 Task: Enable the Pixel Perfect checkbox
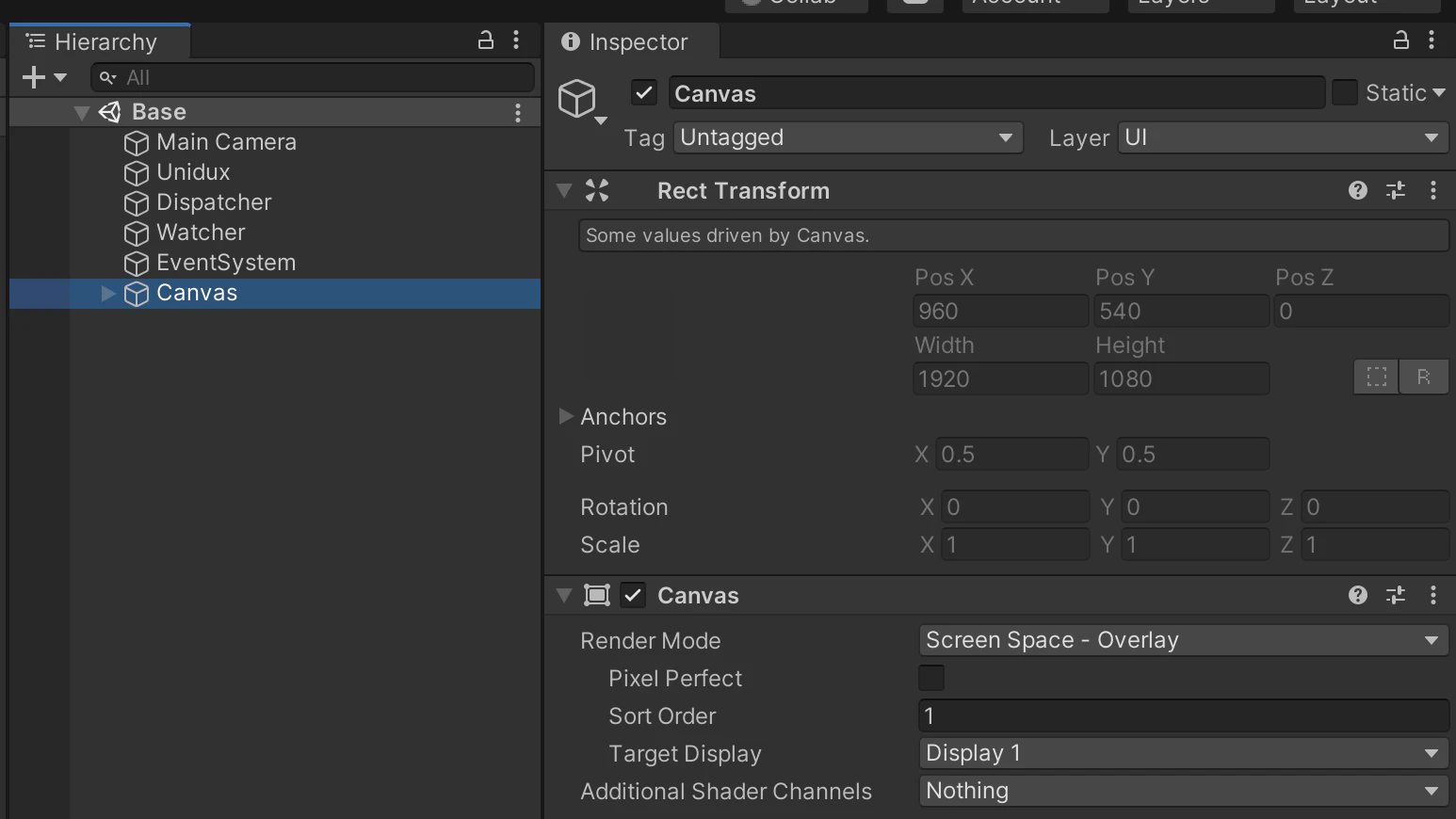[931, 678]
